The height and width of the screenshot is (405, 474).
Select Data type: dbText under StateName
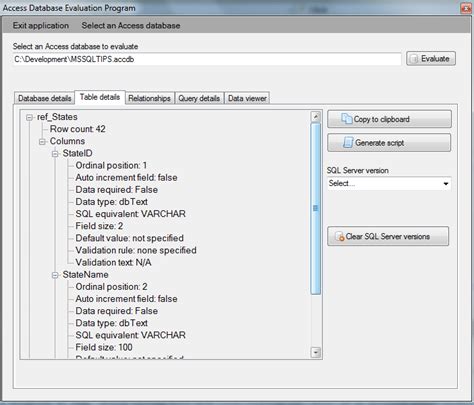(x=111, y=323)
